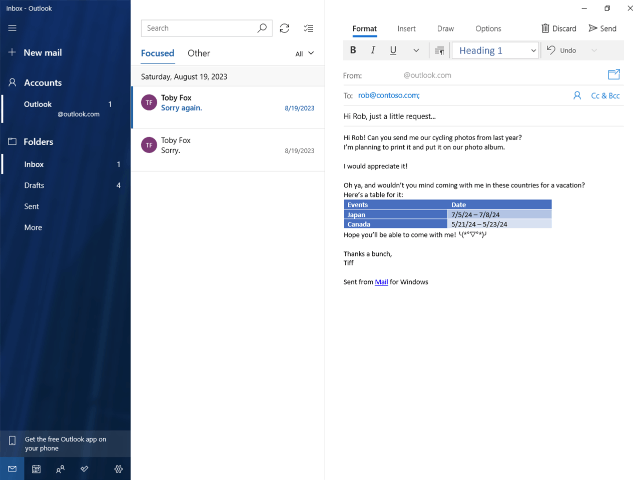Switch to Calendar in bottom bar
The image size is (640, 480).
coord(36,469)
